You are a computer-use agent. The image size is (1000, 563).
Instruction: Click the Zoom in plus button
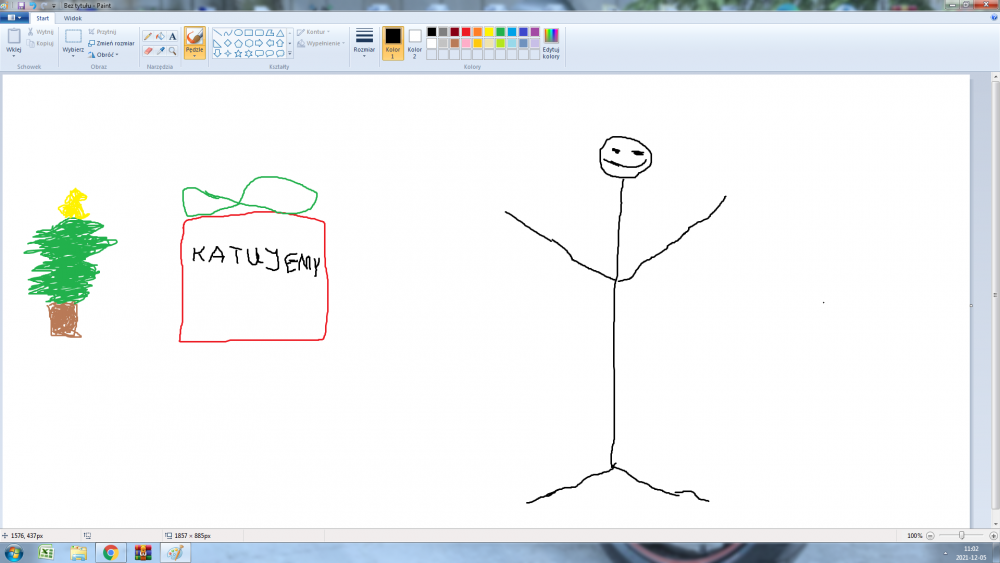pyautogui.click(x=993, y=536)
